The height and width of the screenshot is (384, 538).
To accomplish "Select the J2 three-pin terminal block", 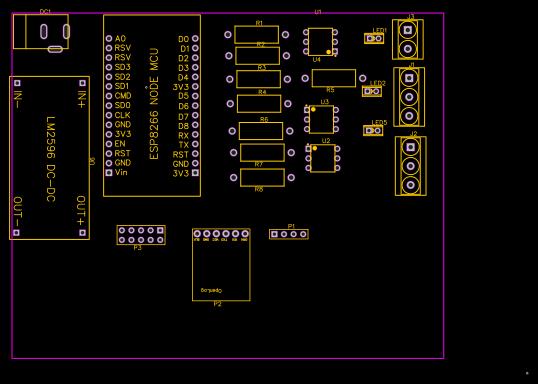I will [411, 166].
